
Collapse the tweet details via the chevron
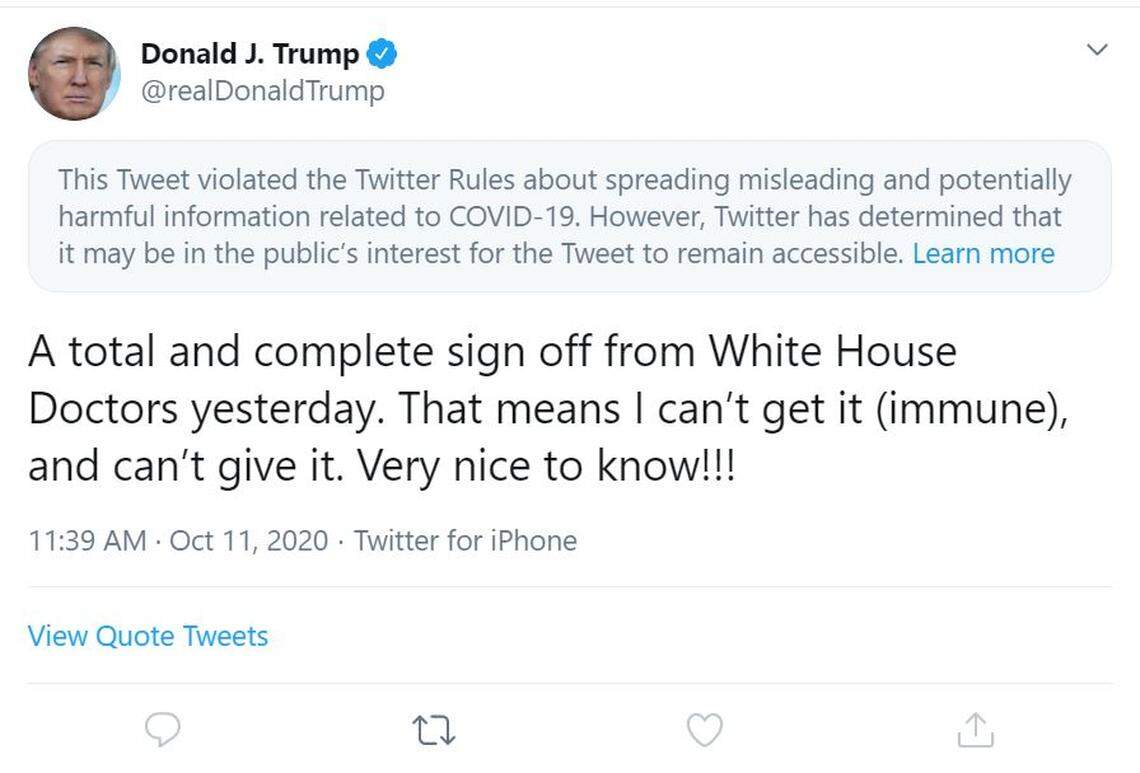click(x=1096, y=48)
